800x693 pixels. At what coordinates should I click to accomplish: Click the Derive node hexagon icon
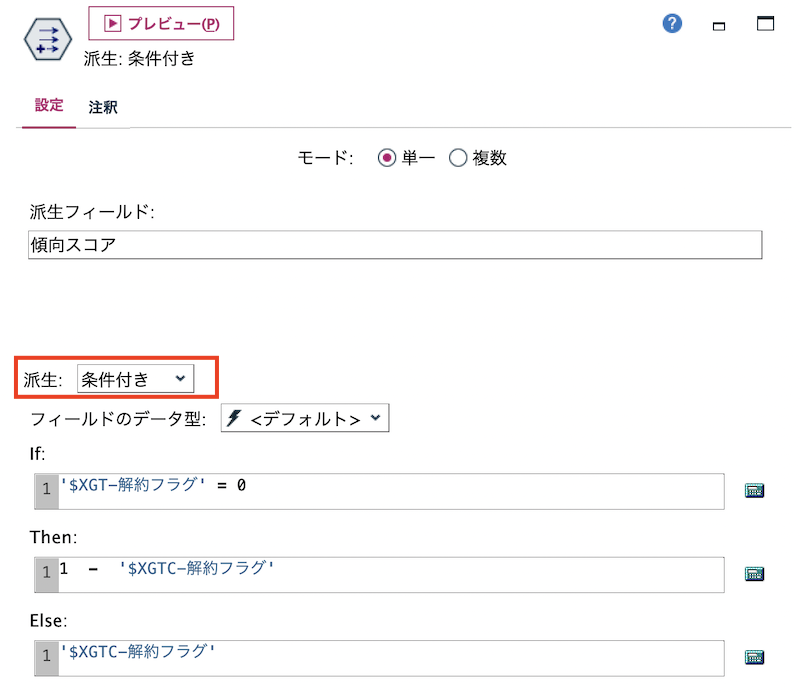(46, 40)
